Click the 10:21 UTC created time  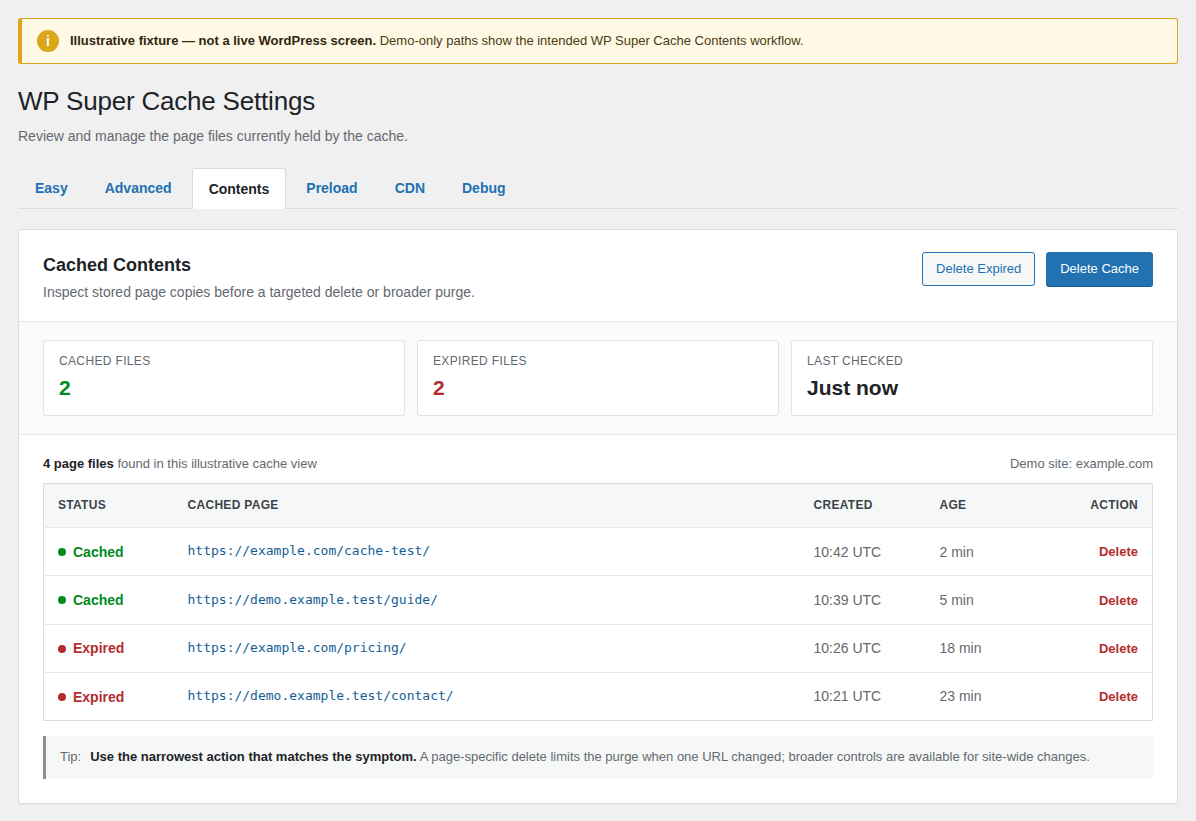[x=847, y=697]
